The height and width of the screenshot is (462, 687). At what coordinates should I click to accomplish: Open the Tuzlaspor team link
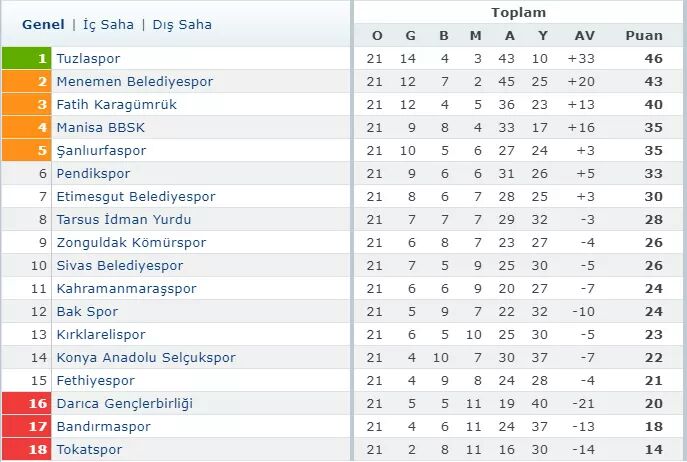pyautogui.click(x=89, y=58)
